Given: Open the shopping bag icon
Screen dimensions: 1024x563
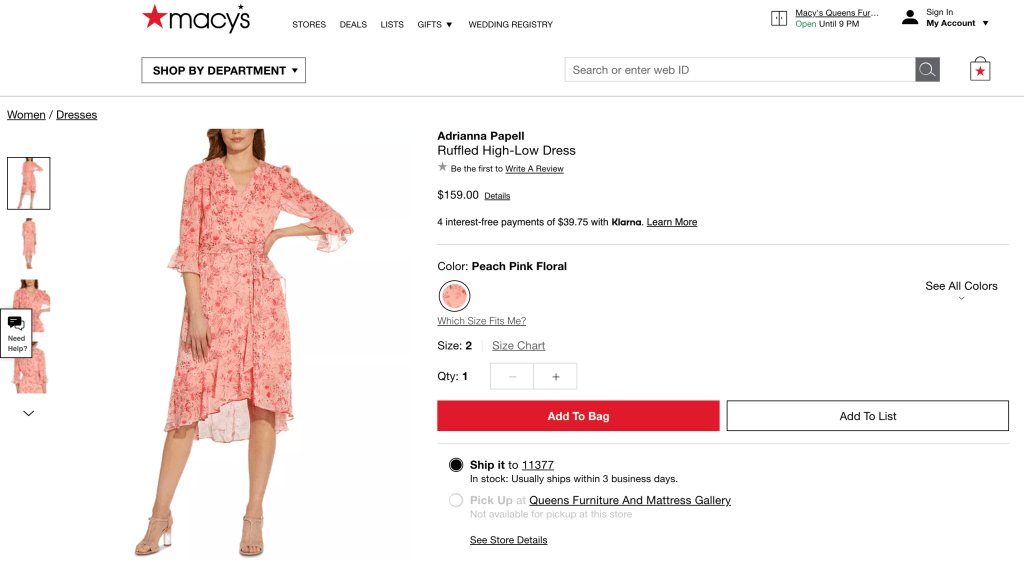Looking at the screenshot, I should [x=980, y=69].
